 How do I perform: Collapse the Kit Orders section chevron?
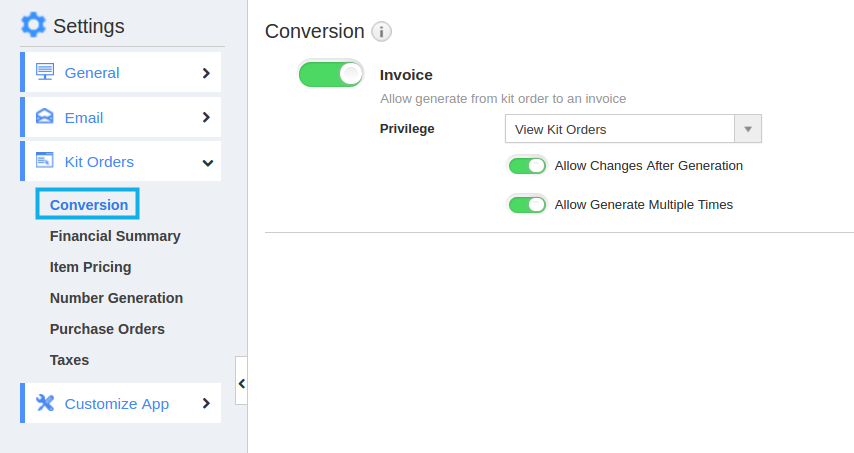208,163
